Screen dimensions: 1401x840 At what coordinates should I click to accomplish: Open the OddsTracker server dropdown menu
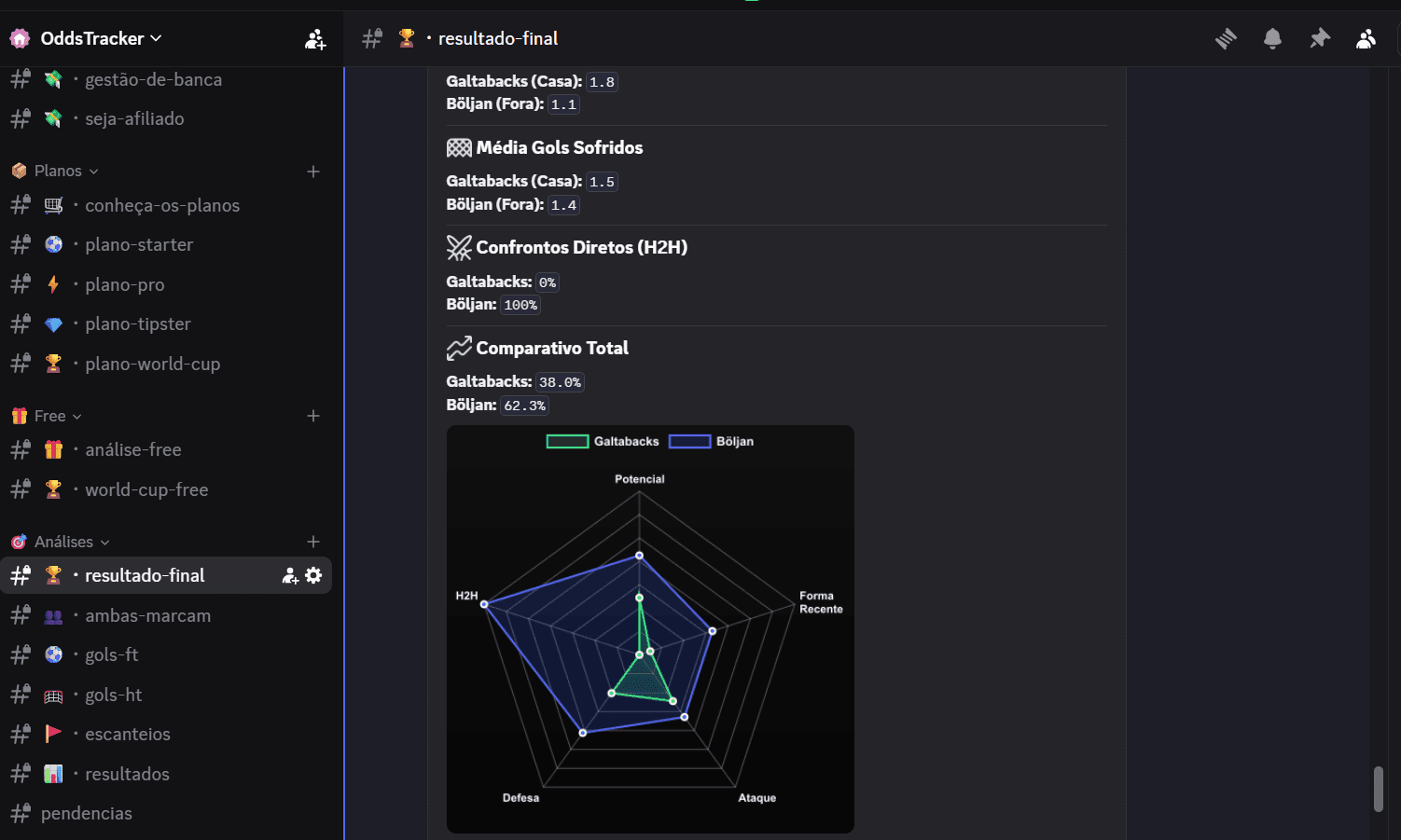coord(101,38)
